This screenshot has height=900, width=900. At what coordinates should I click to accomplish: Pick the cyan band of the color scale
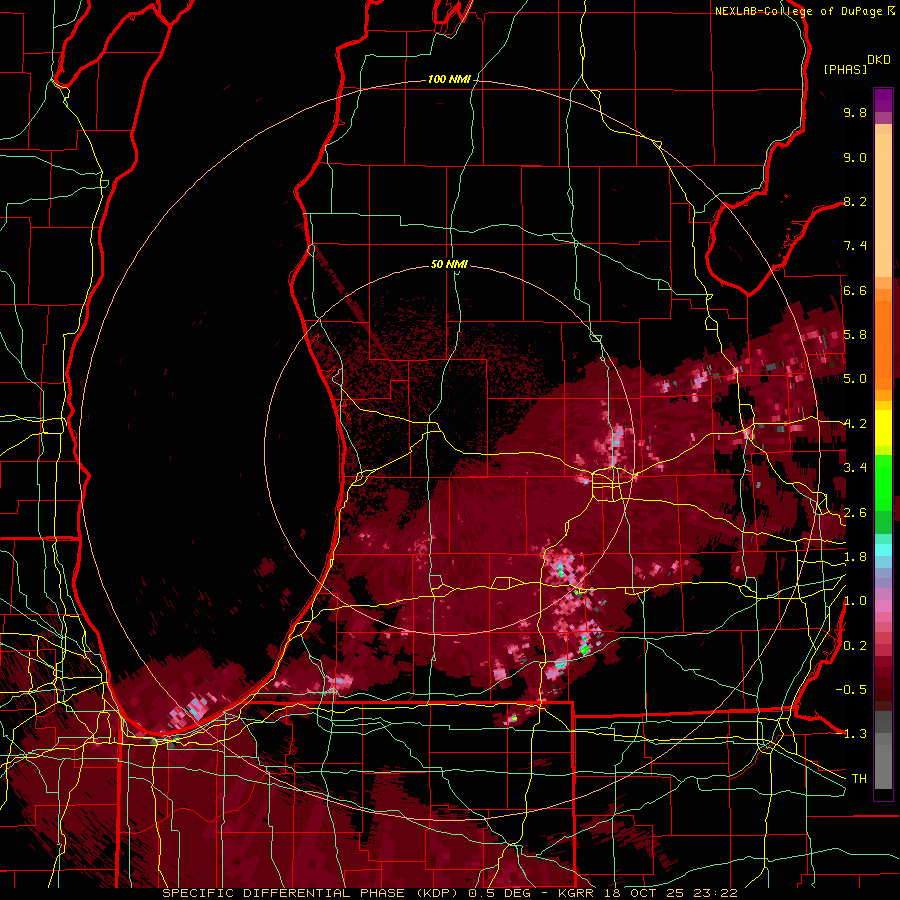pyautogui.click(x=883, y=549)
